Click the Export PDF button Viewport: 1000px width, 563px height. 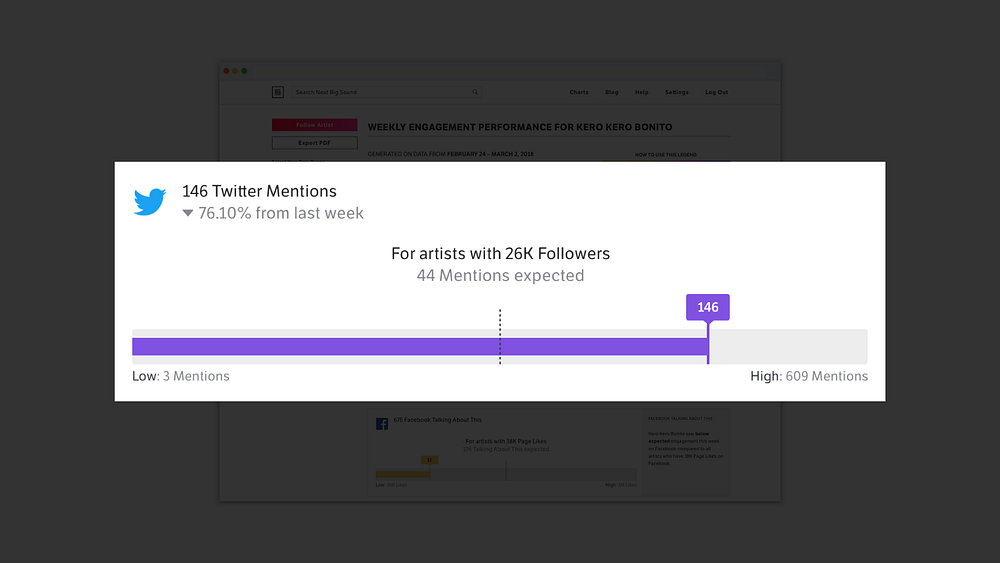tap(314, 143)
